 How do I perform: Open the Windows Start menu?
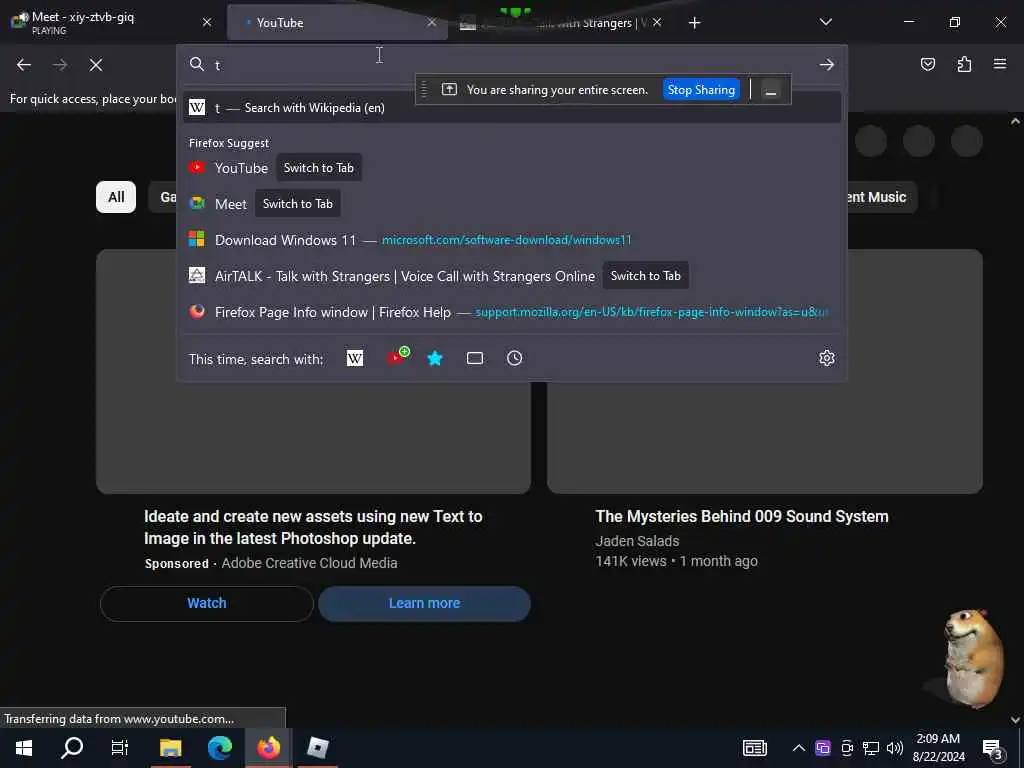[x=24, y=748]
